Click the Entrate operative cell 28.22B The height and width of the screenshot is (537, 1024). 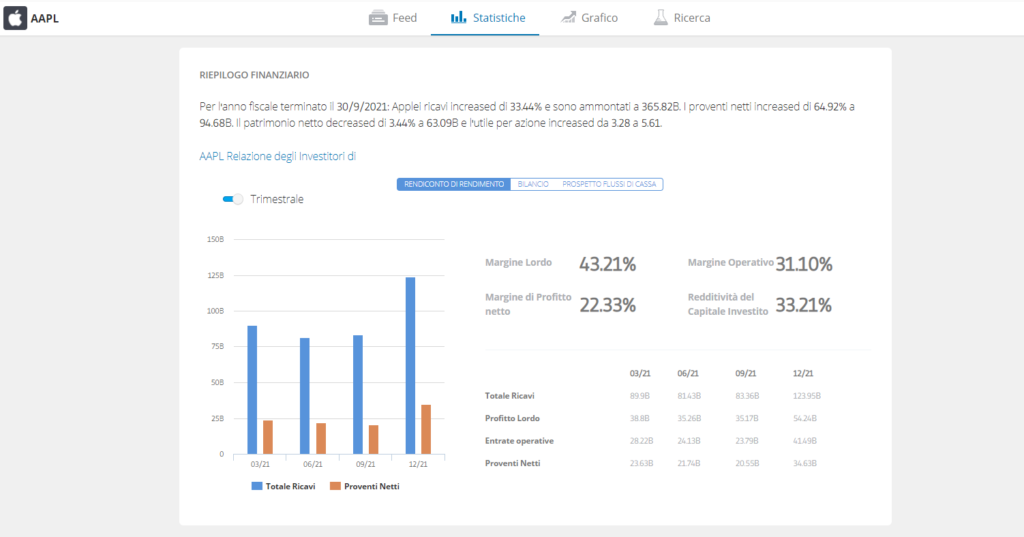[641, 441]
